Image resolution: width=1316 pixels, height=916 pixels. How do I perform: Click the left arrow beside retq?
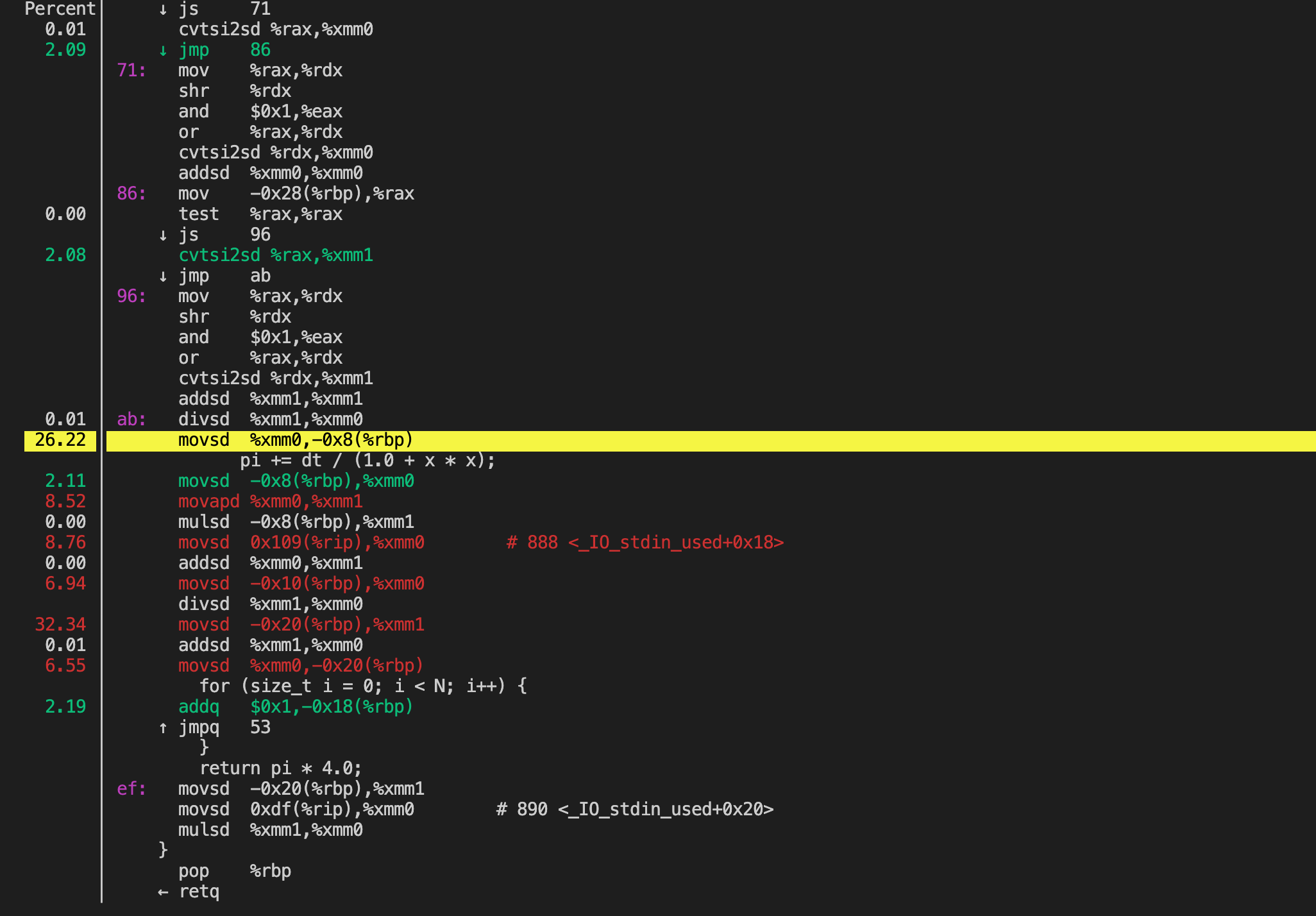tap(163, 892)
